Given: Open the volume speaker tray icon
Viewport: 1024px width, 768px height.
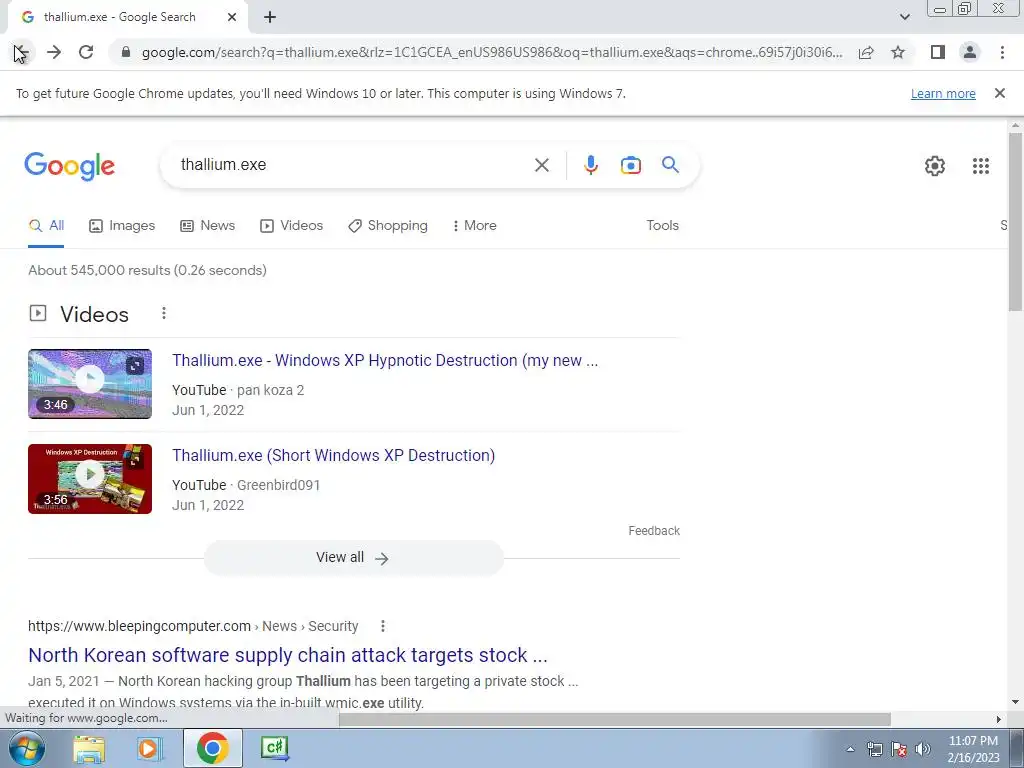Looking at the screenshot, I should click(x=923, y=749).
